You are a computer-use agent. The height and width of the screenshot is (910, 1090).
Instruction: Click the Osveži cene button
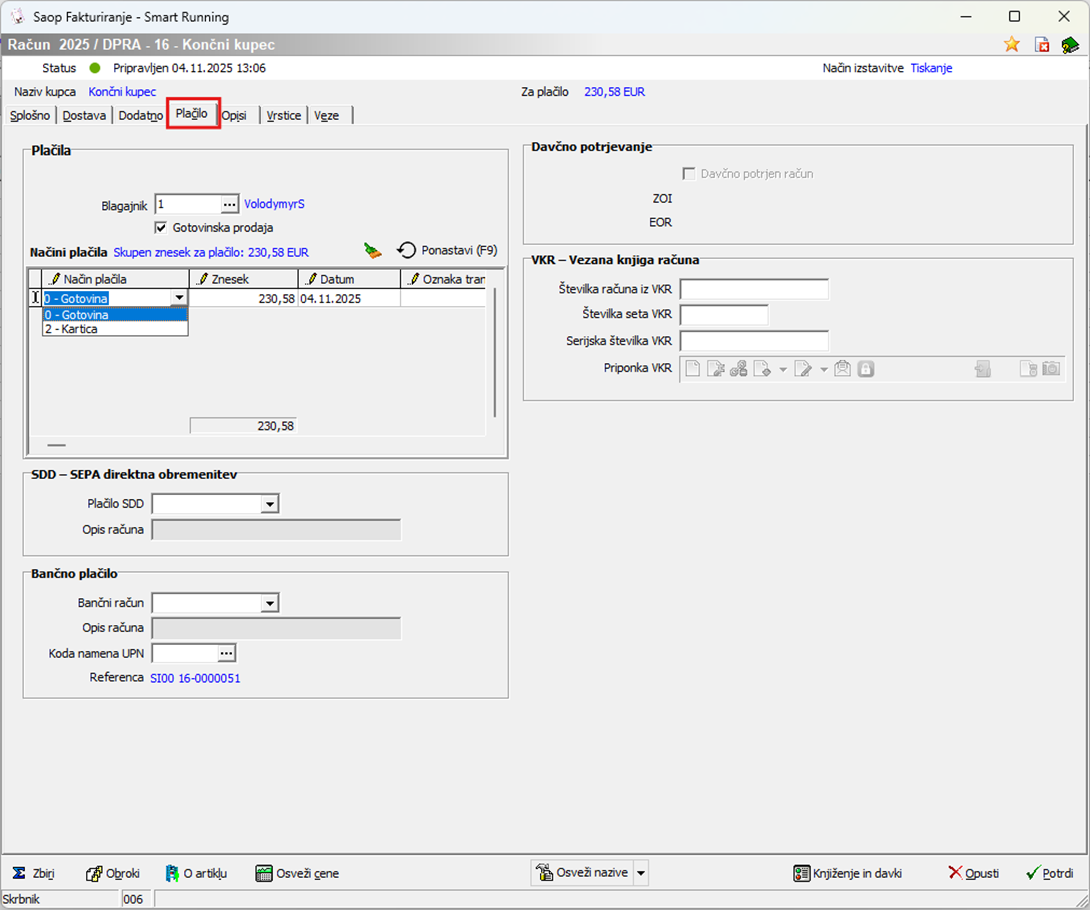pyautogui.click(x=298, y=873)
